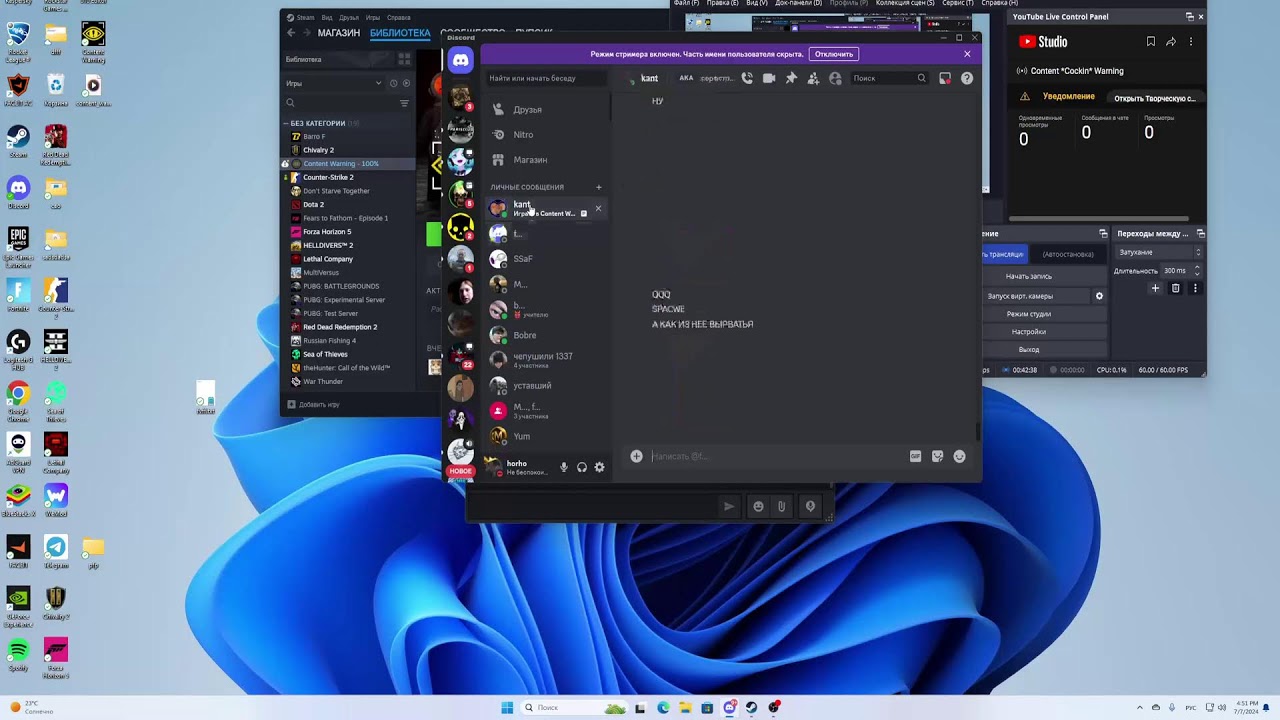The image size is (1280, 720).
Task: Toggle the Auto-stop (Автоостановка) button in OBS
Action: 1067,254
